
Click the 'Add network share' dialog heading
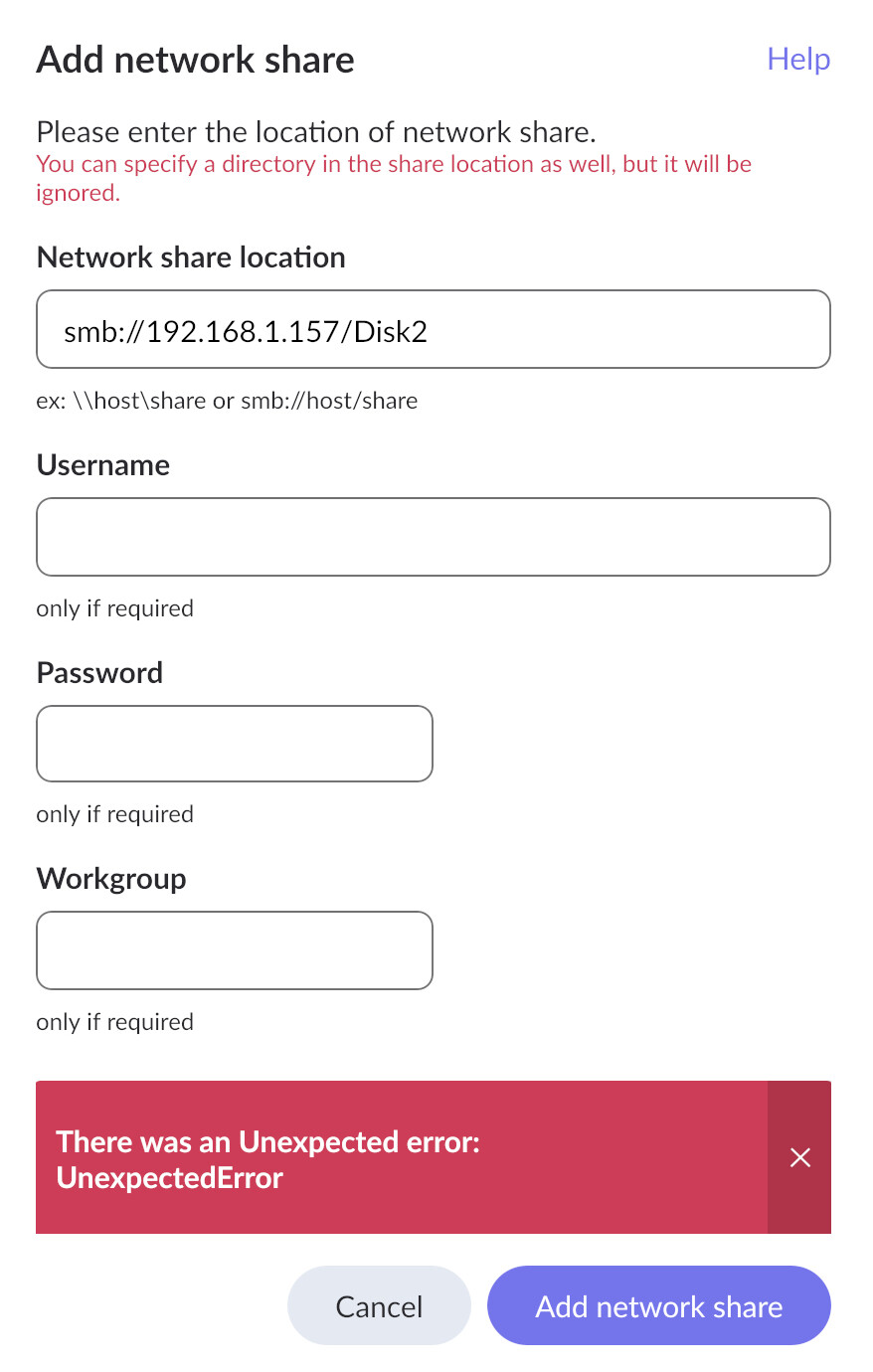point(196,61)
